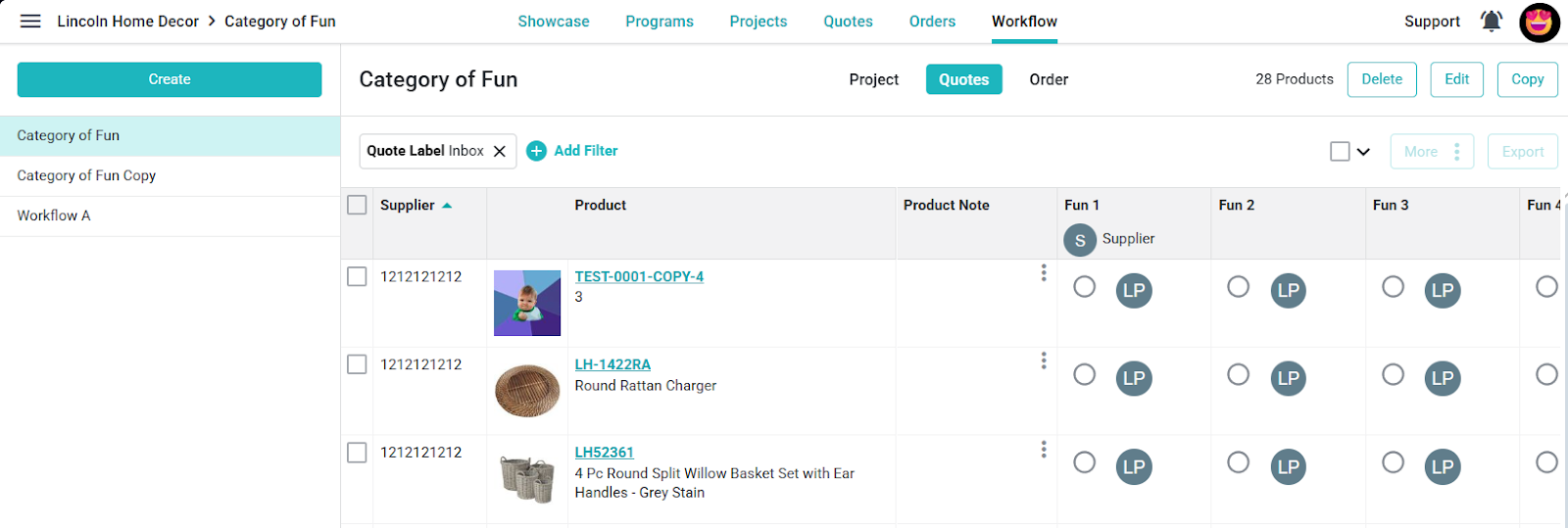Screen dimensions: 1568x528
Task: Open the notifications bell
Action: tap(1492, 21)
